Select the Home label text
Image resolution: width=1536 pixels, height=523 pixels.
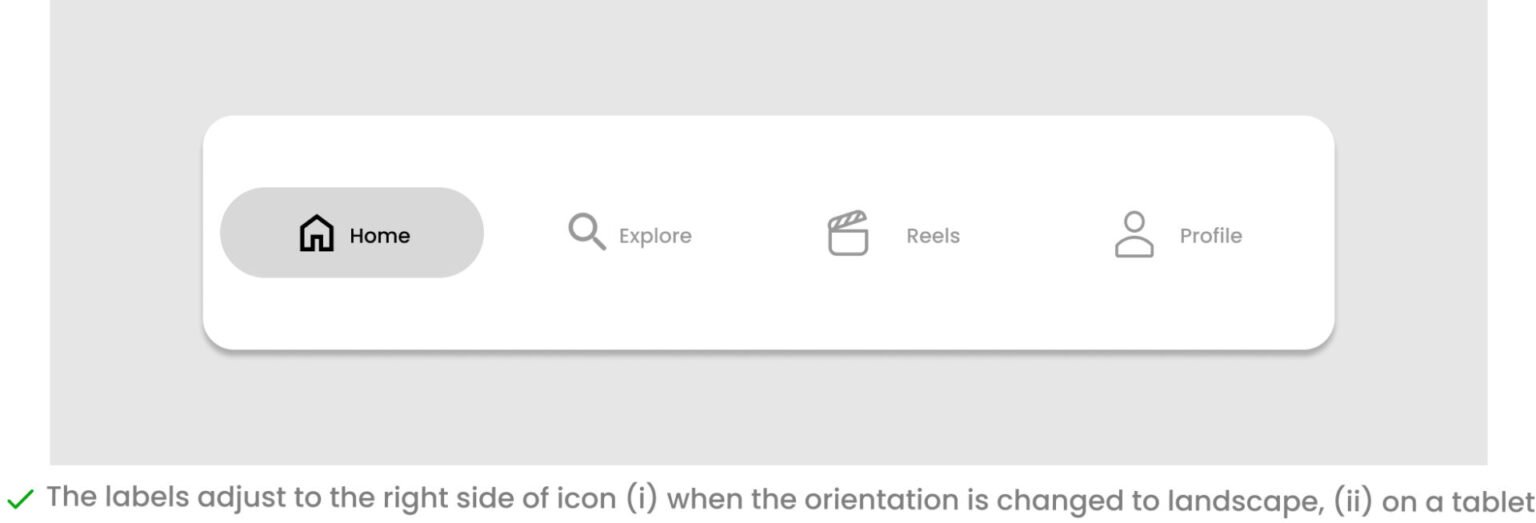(x=379, y=236)
